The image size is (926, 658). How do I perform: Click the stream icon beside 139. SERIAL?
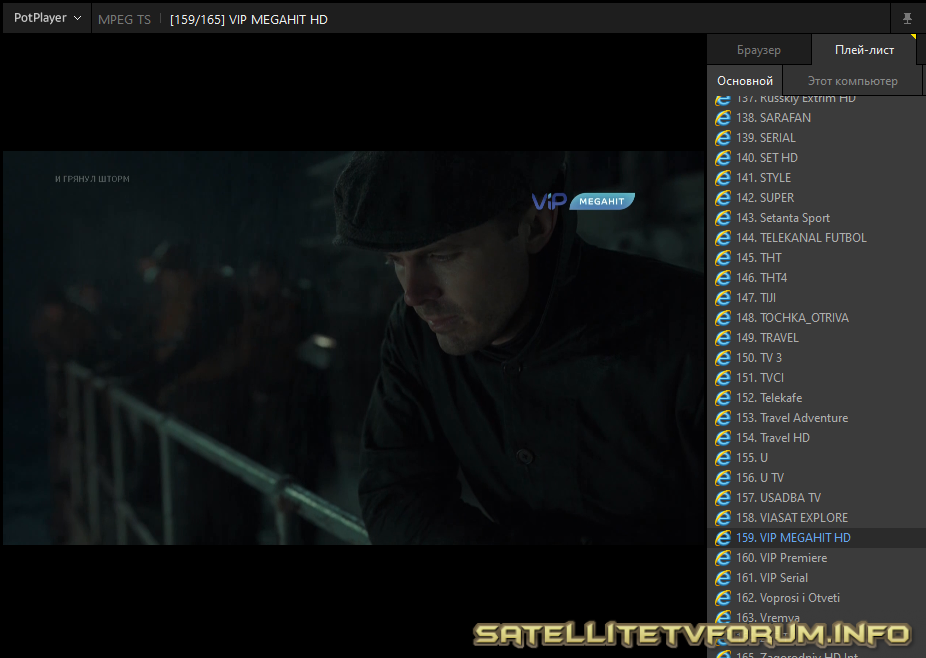(723, 138)
